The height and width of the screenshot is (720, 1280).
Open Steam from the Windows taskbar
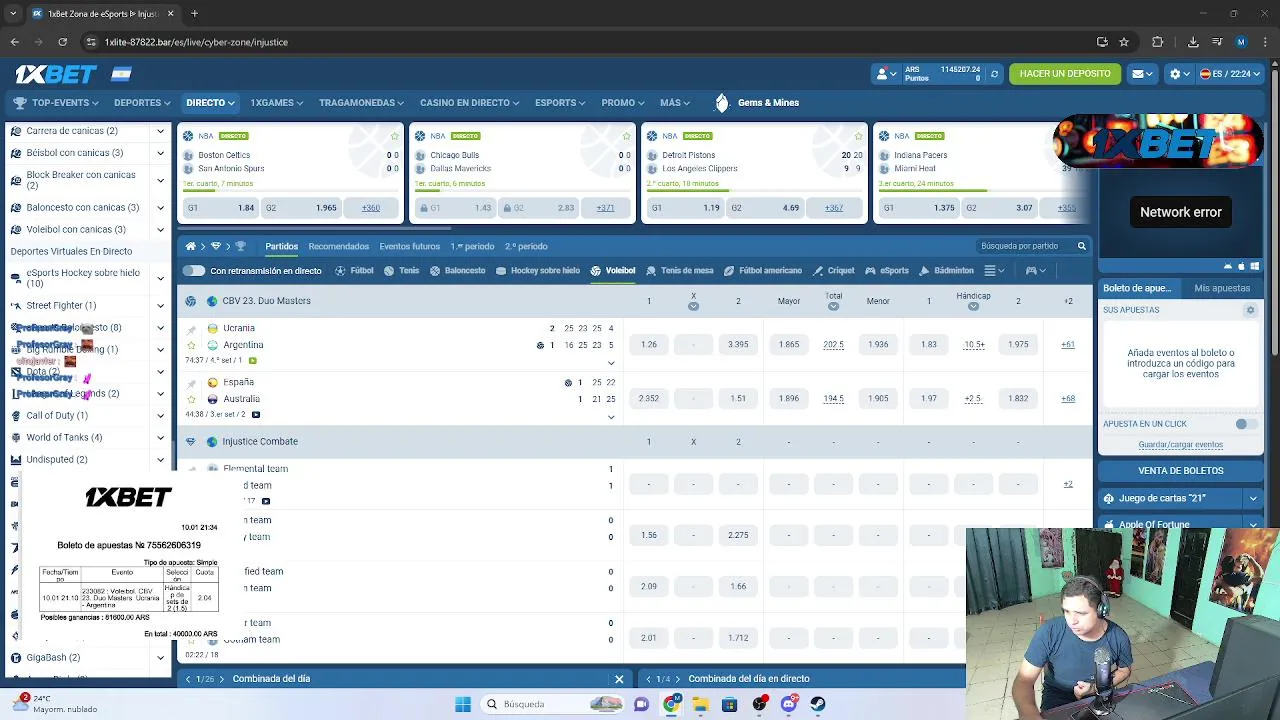click(818, 704)
